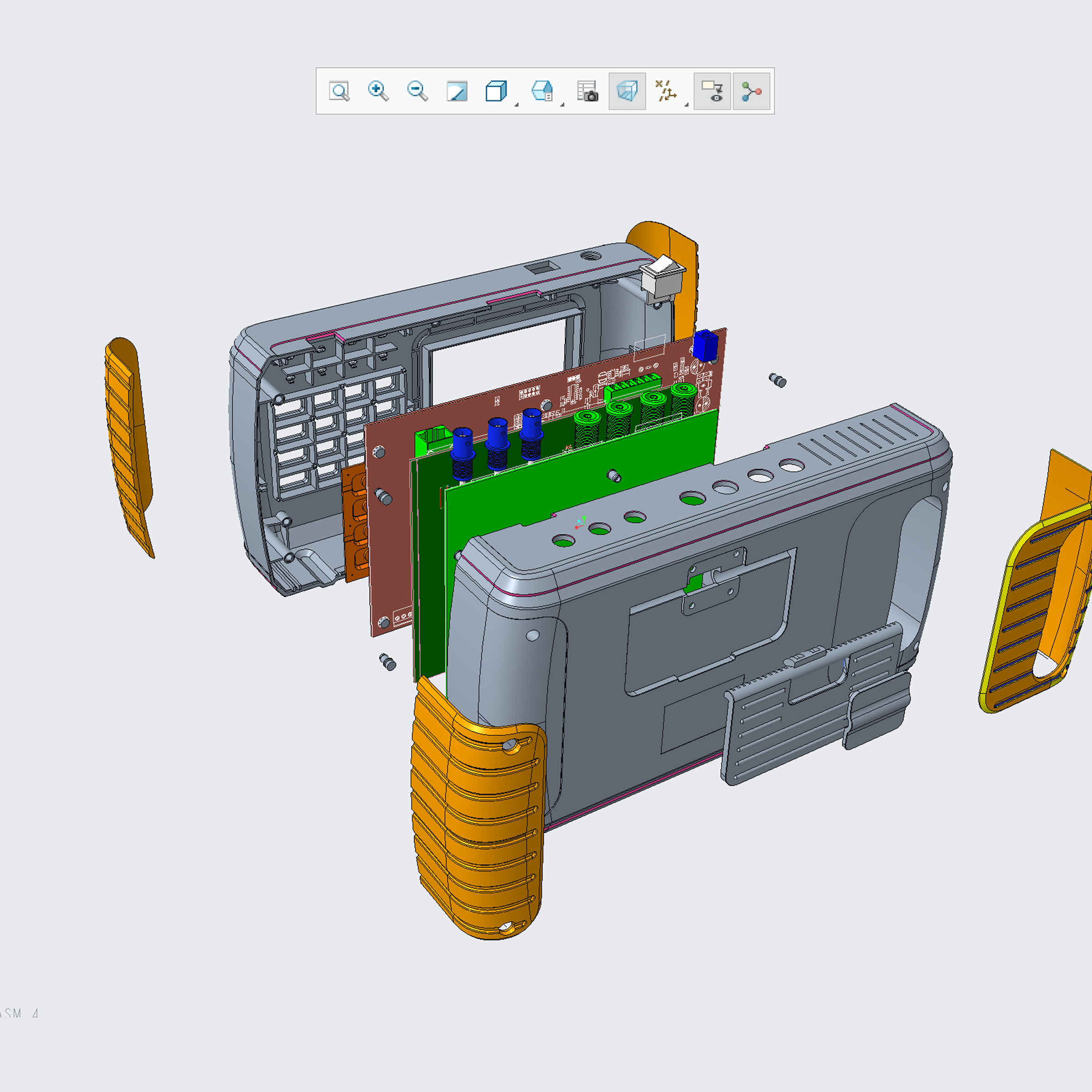The image size is (1092, 1092).
Task: Expand the Datum Display Filters dropdown arrow
Action: click(x=686, y=105)
